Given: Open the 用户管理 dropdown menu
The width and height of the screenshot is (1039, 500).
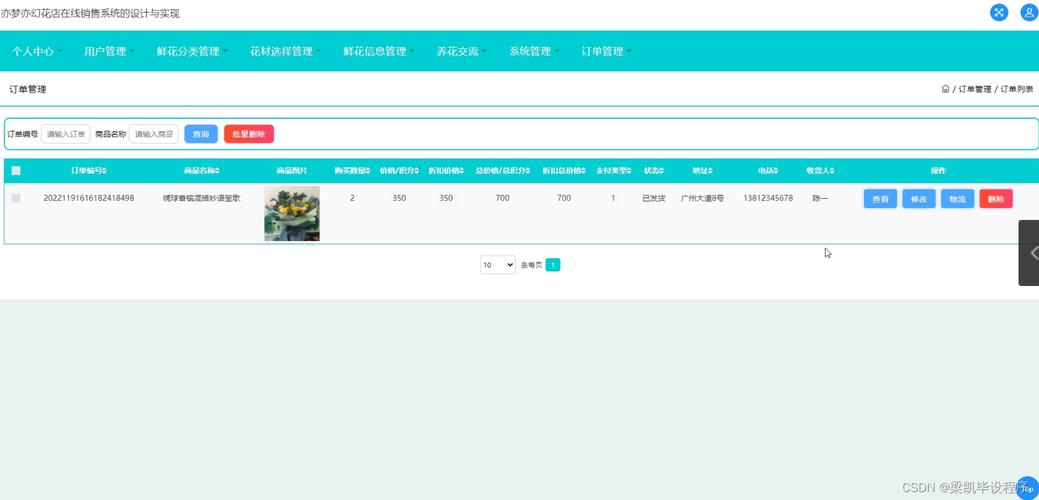Looking at the screenshot, I should pos(109,51).
